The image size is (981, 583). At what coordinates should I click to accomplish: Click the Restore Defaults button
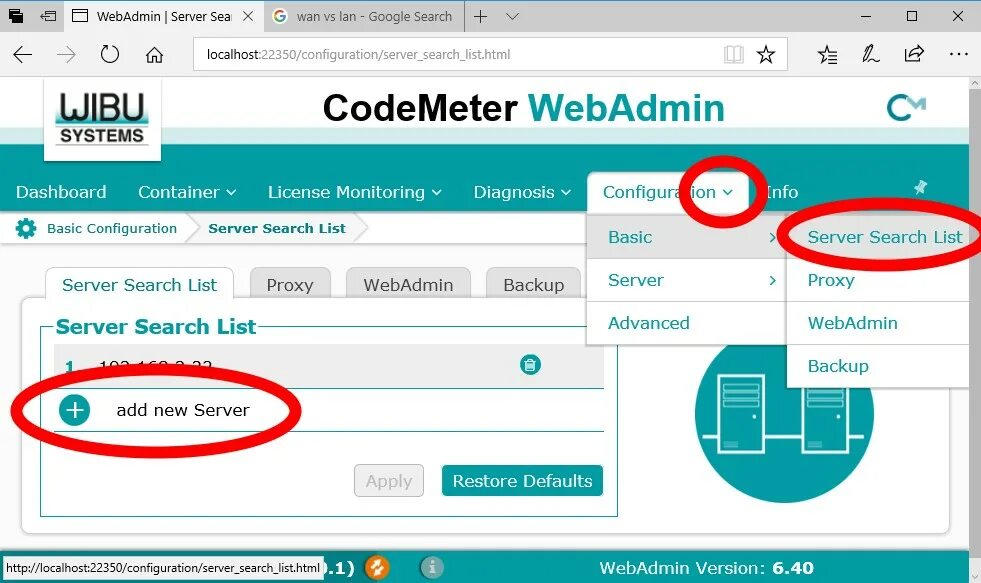click(x=522, y=480)
